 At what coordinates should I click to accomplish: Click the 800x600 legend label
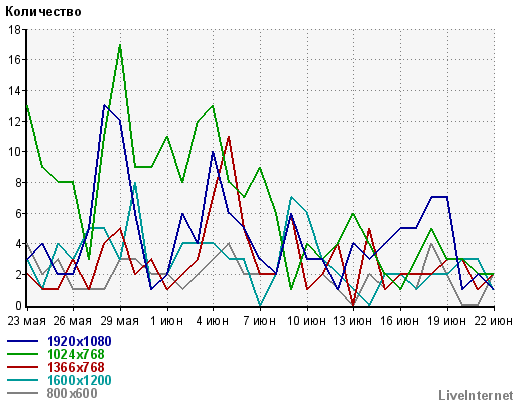tap(72, 393)
